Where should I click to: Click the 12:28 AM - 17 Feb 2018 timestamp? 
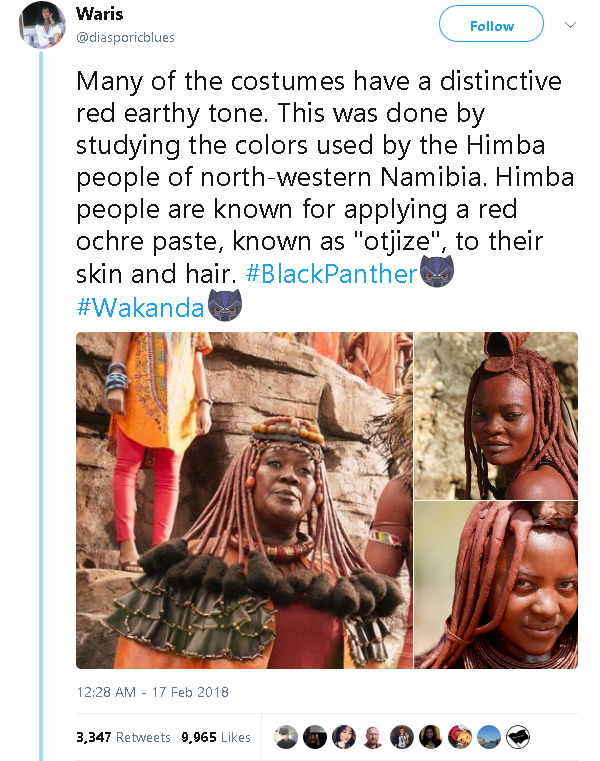(x=153, y=692)
